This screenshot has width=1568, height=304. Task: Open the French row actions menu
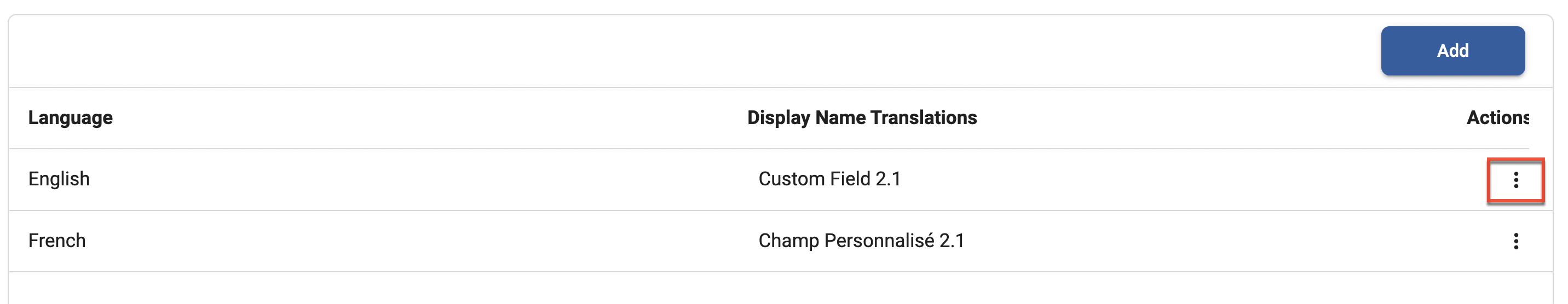1515,241
